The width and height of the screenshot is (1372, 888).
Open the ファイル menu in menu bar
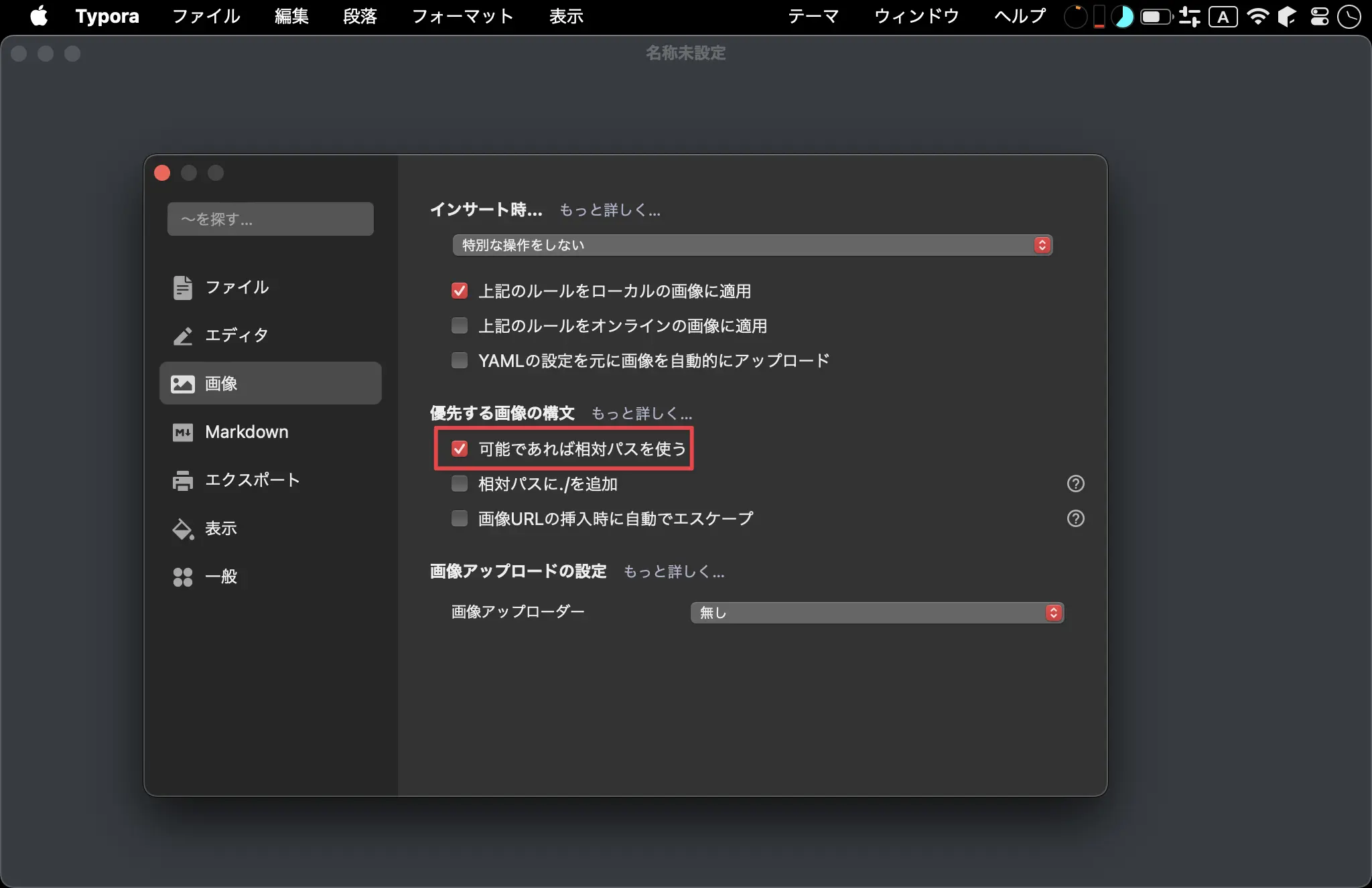pyautogui.click(x=206, y=16)
